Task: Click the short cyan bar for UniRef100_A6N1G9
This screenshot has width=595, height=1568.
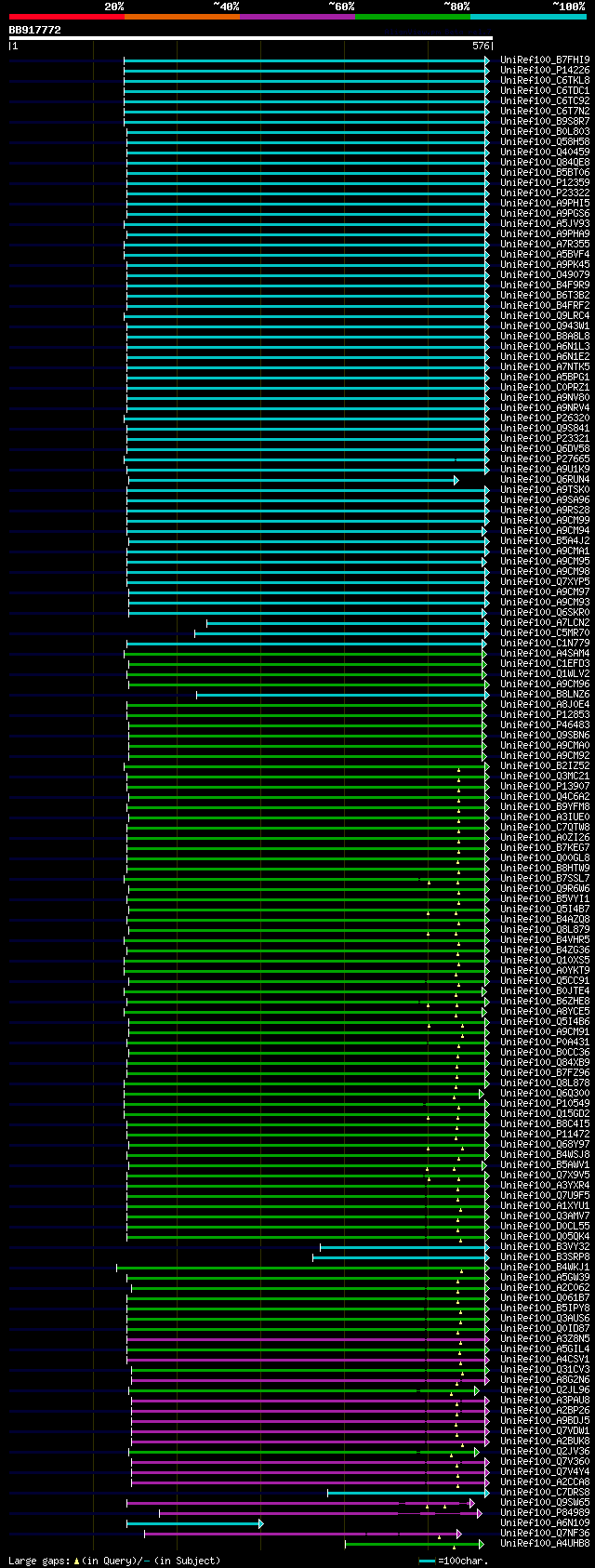Action: (x=195, y=1523)
